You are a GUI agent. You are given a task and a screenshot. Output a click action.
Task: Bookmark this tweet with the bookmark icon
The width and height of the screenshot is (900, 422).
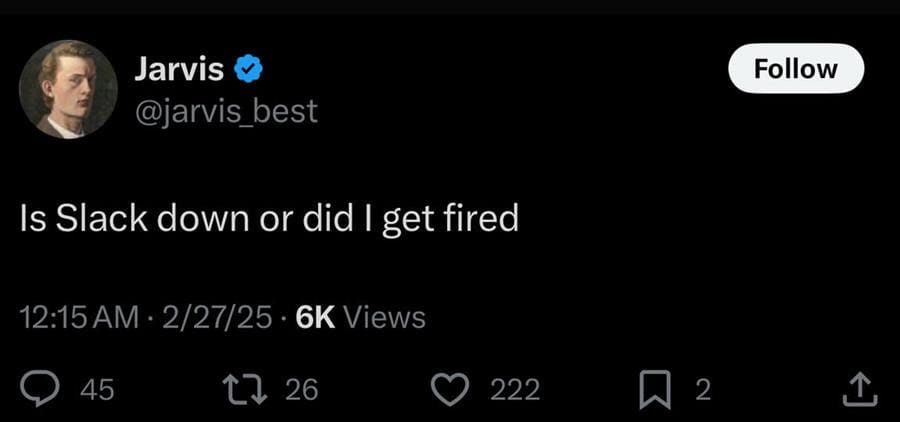(x=655, y=390)
